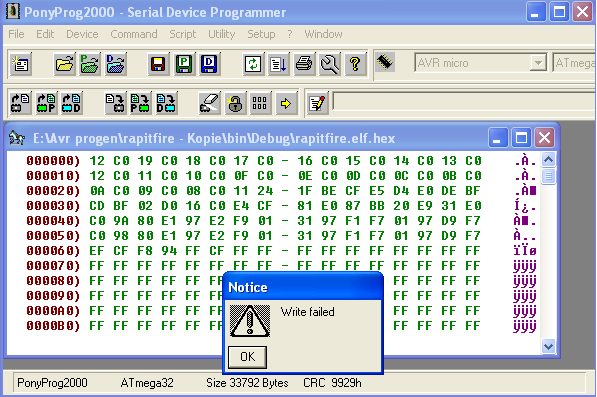Open data file with blue D folder
This screenshot has height=397, width=597.
pos(115,64)
